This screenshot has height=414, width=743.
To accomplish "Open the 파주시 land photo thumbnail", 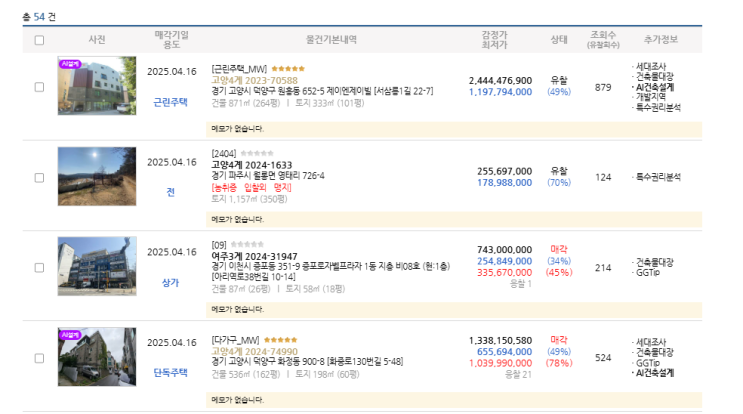I will pos(97,177).
